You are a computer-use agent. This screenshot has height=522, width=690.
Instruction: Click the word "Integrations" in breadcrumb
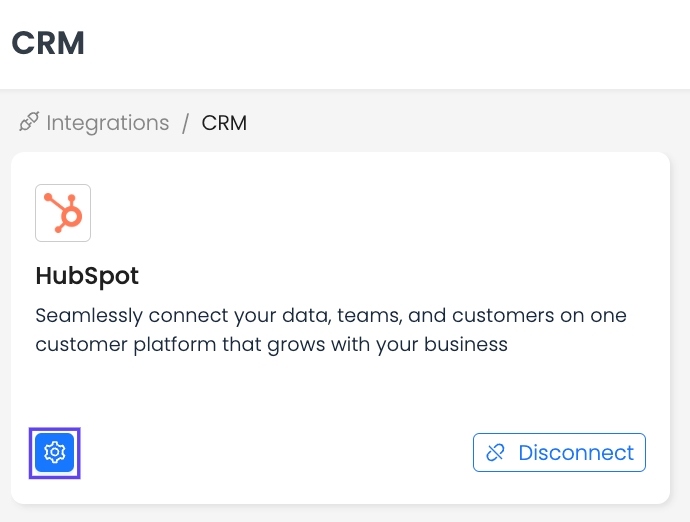point(107,123)
